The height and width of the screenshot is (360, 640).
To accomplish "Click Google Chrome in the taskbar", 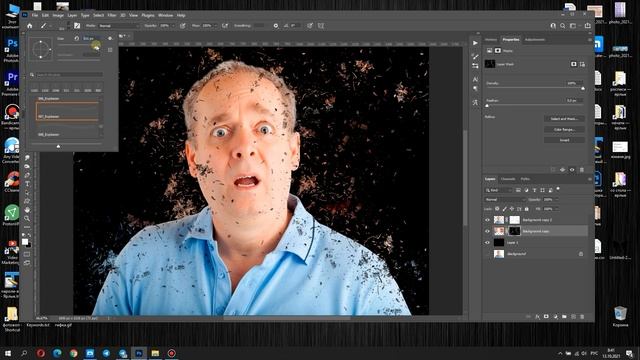I will [x=73, y=353].
